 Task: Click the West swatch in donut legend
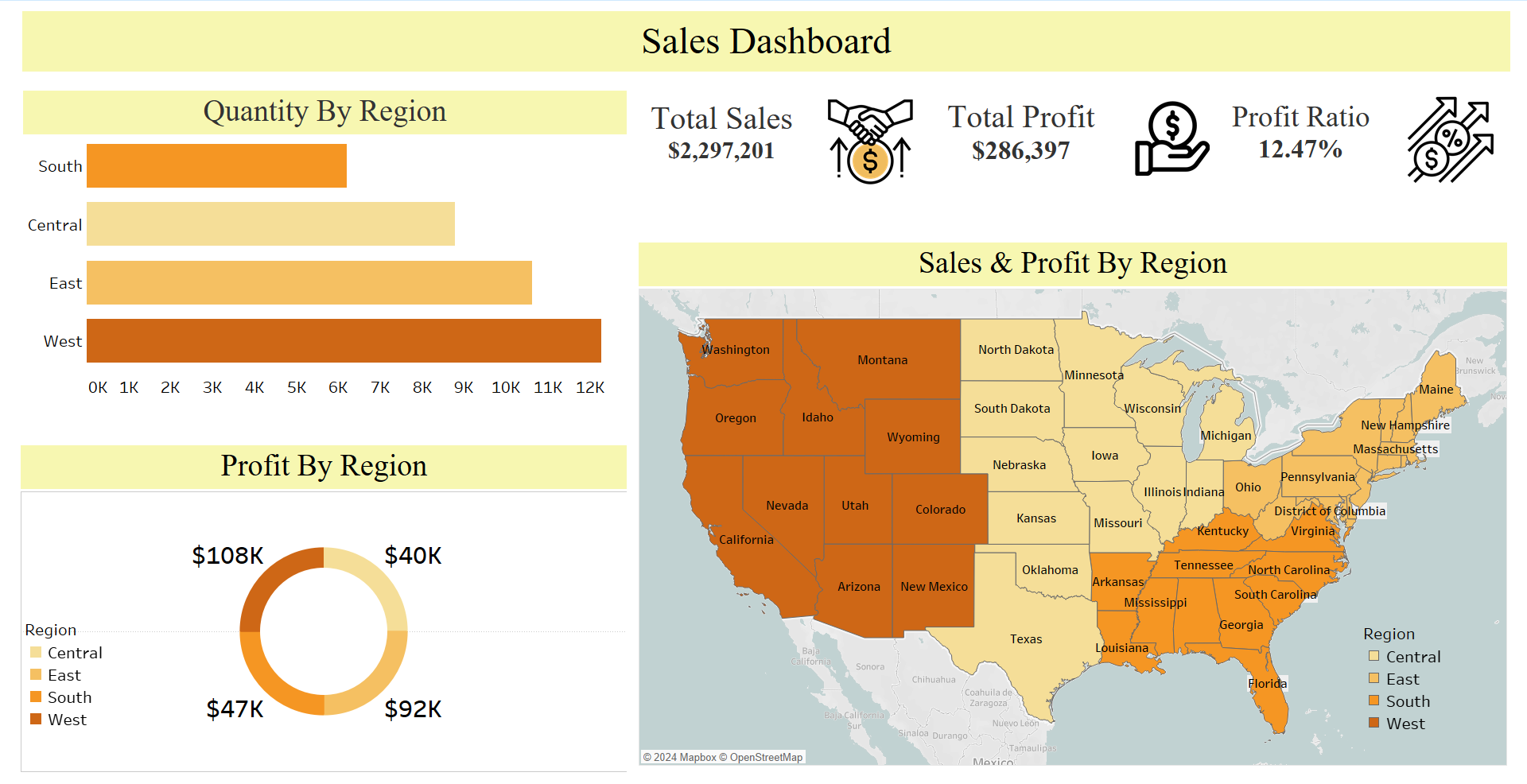(x=36, y=720)
